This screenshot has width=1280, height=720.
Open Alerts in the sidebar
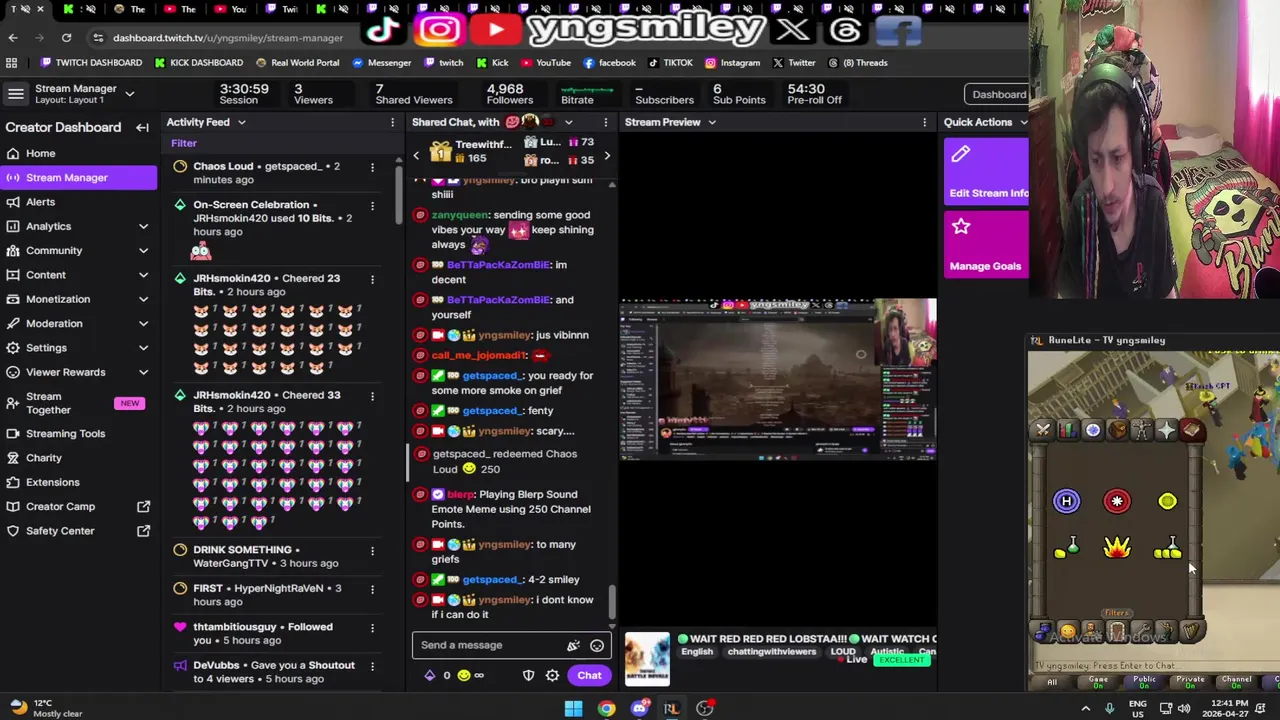point(78,202)
